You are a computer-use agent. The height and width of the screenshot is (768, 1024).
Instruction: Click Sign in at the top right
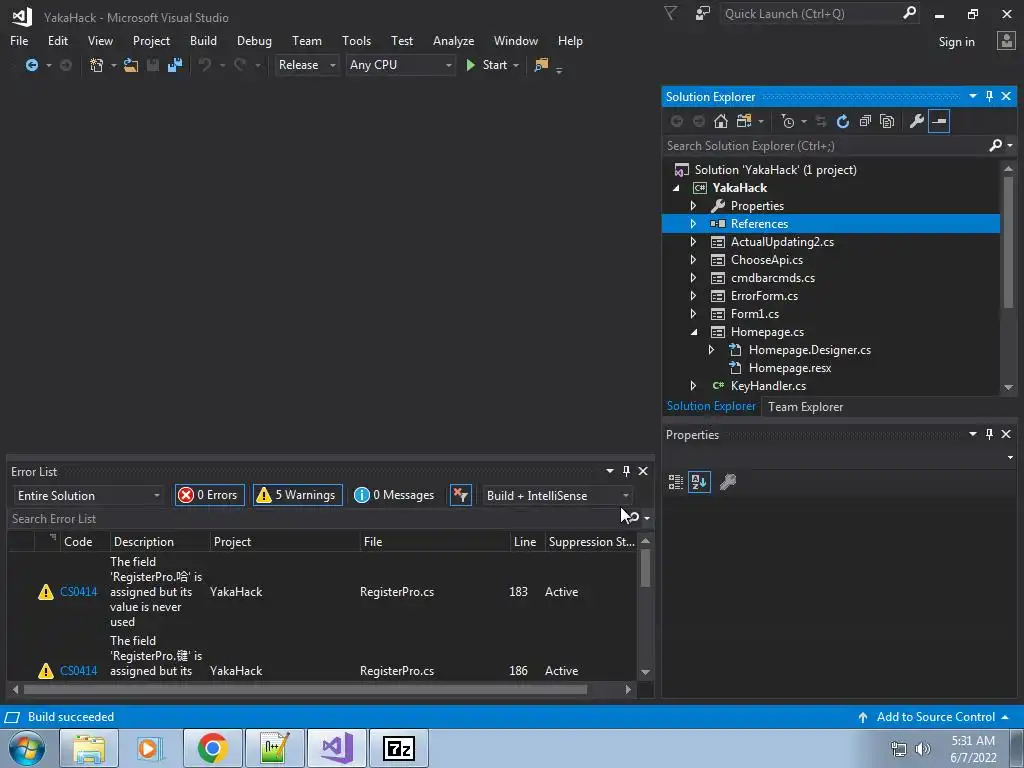(x=956, y=42)
